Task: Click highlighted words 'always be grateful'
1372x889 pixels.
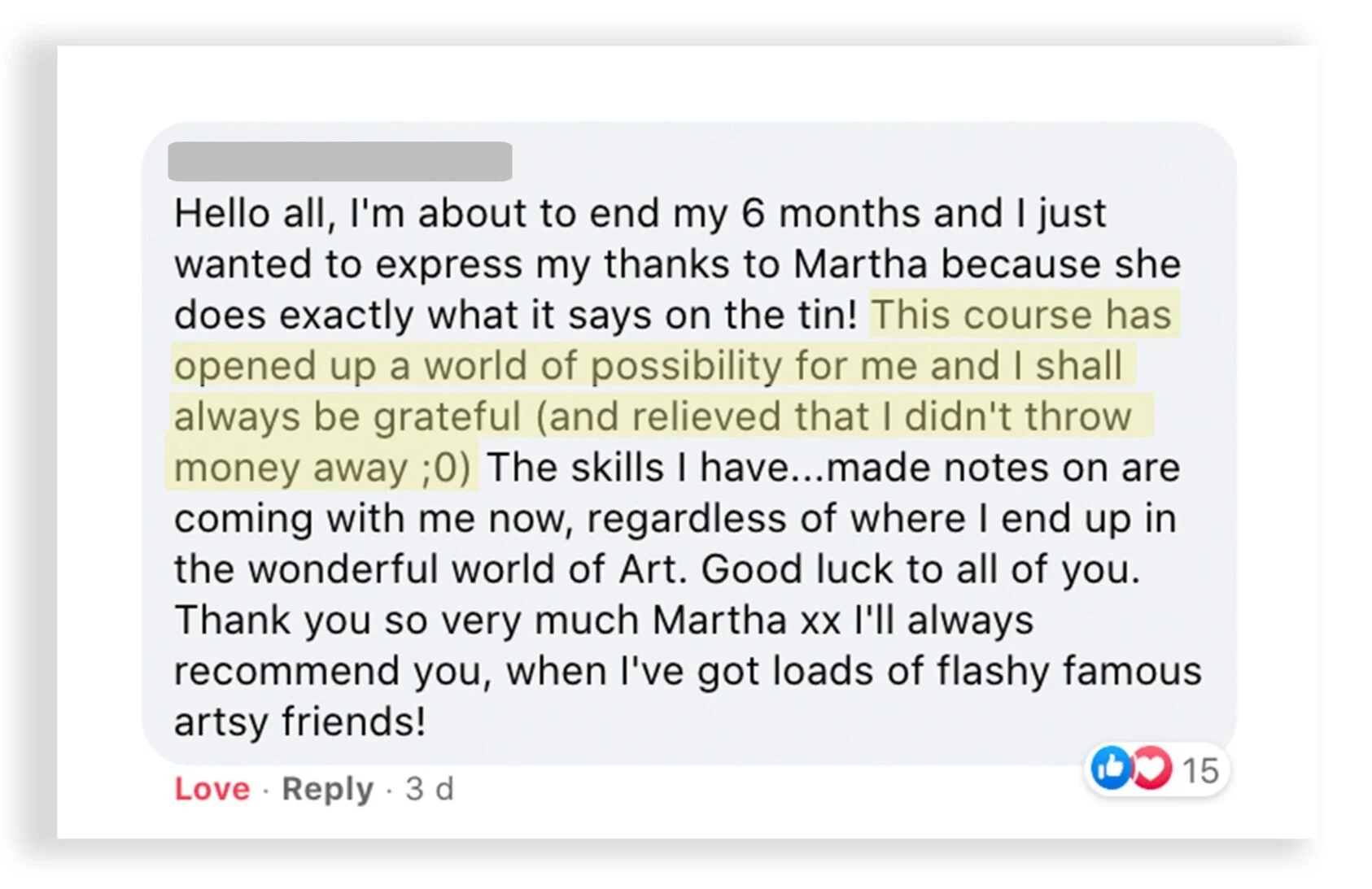Action: pyautogui.click(x=347, y=416)
